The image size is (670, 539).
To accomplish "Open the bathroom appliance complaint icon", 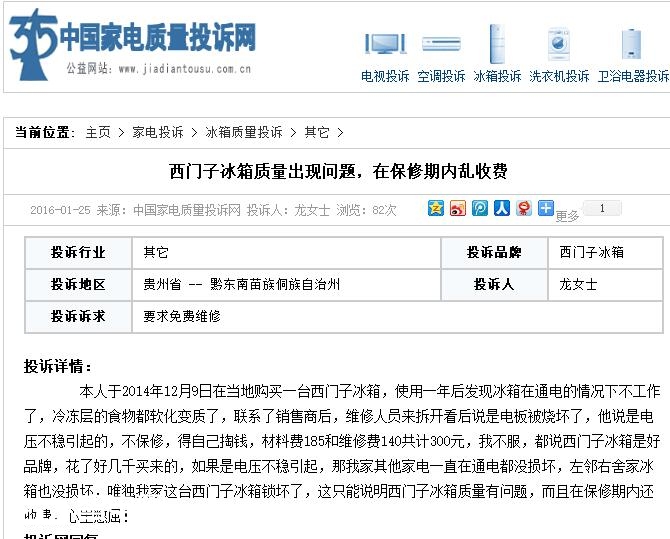I will coord(632,44).
